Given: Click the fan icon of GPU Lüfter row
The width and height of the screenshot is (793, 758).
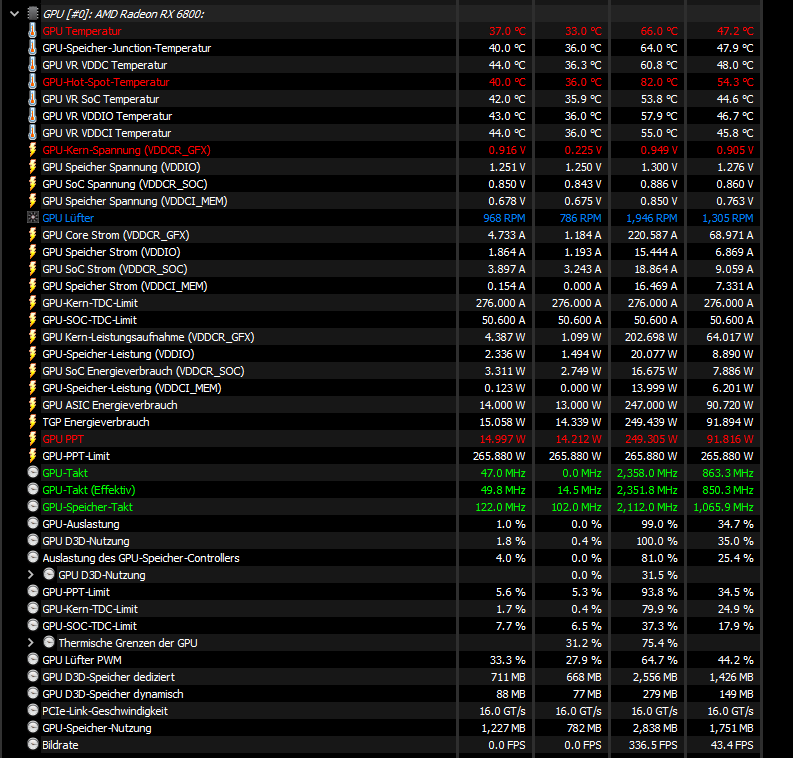Looking at the screenshot, I should 32,218.
